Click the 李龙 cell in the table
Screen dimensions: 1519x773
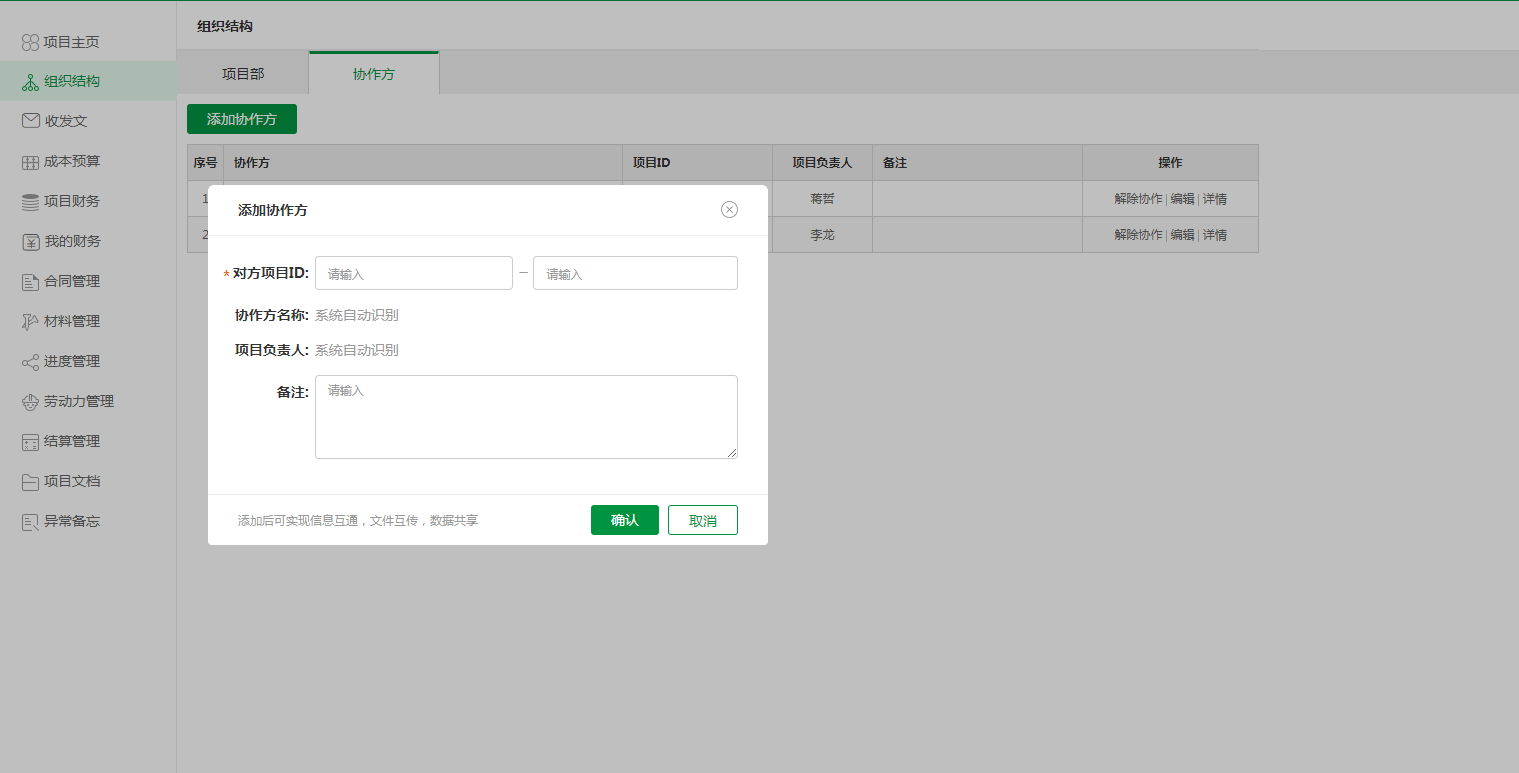tap(822, 235)
